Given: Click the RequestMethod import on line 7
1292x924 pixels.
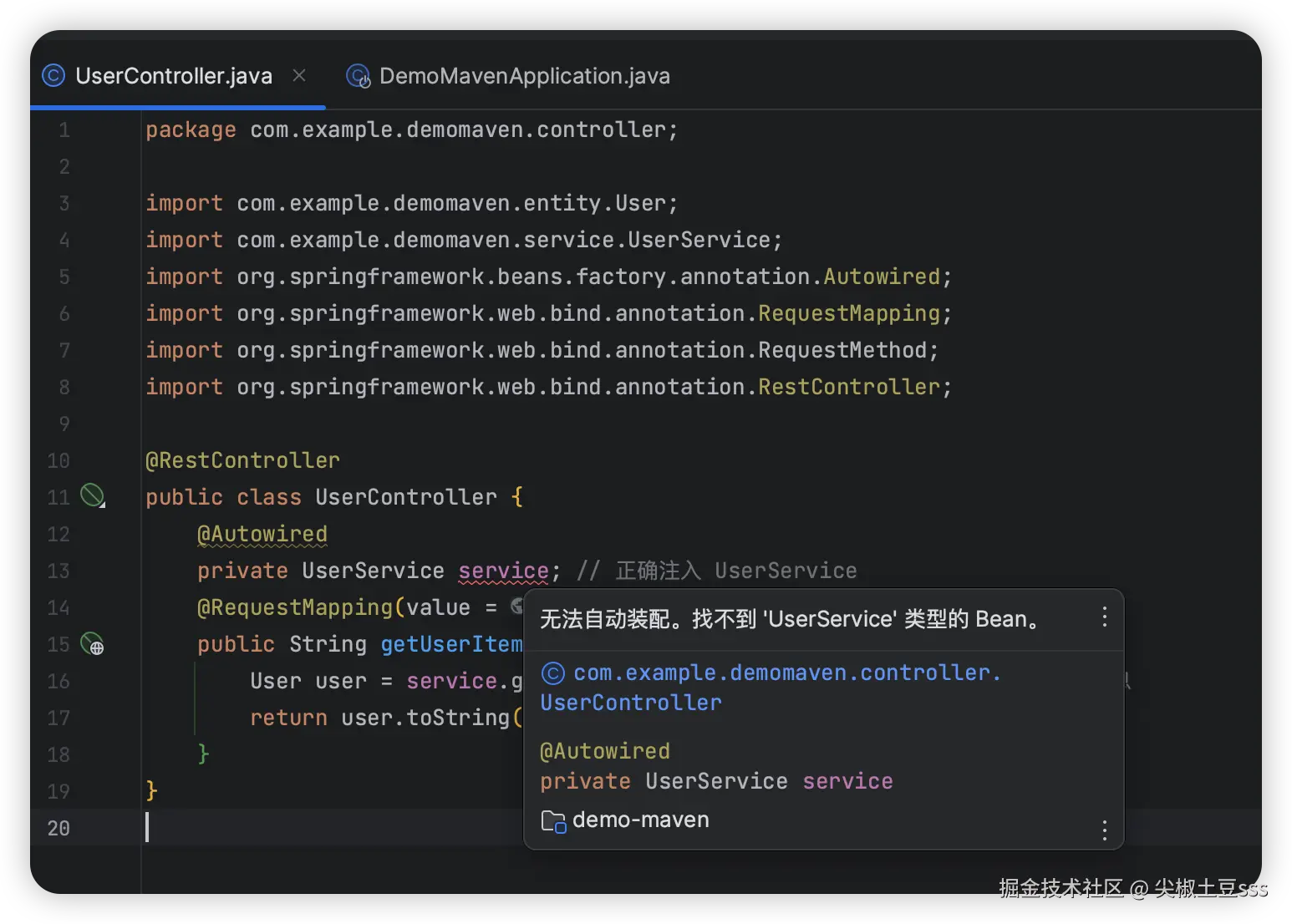Looking at the screenshot, I should click(x=542, y=350).
